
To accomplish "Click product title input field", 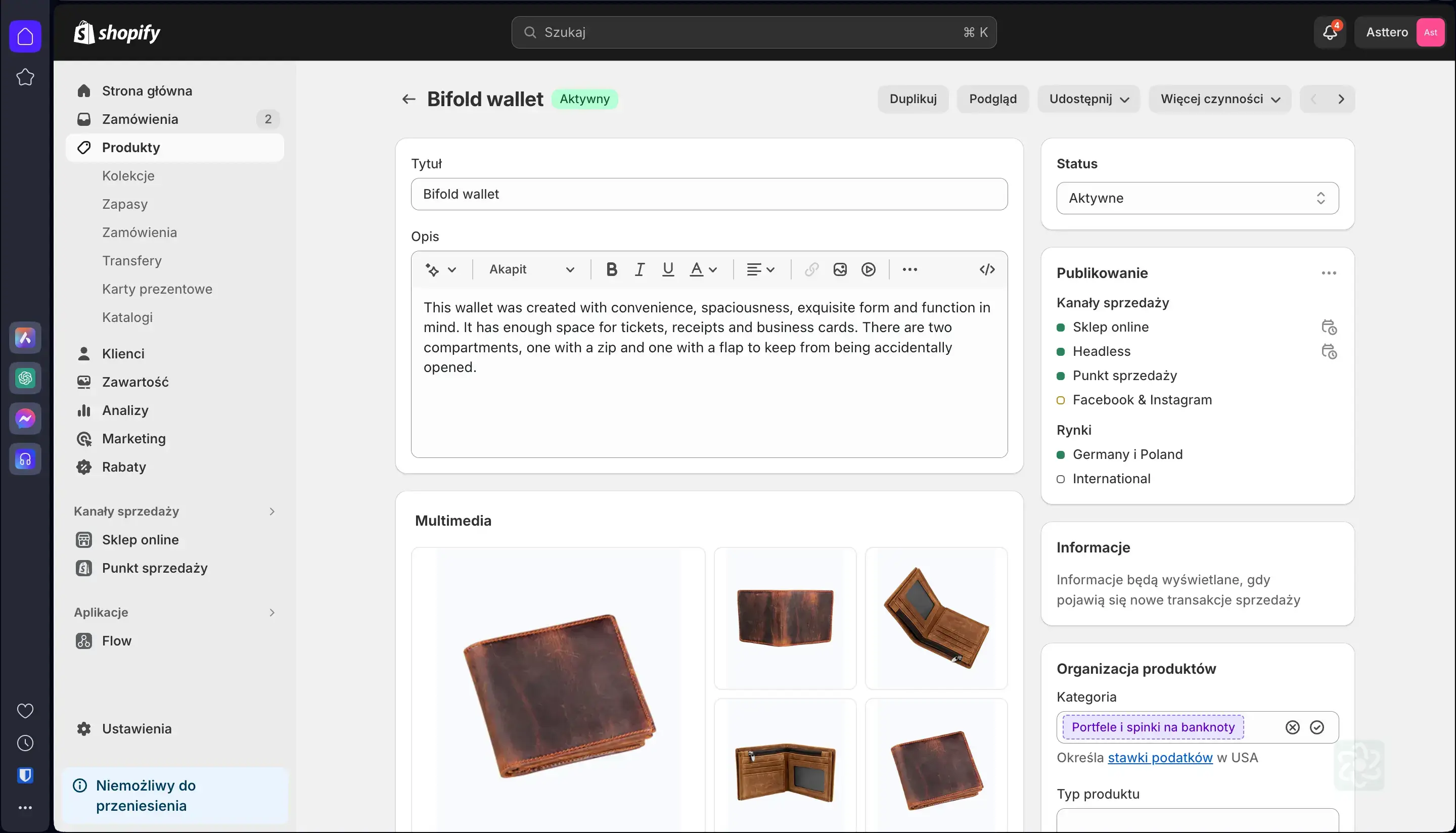I will click(x=709, y=194).
